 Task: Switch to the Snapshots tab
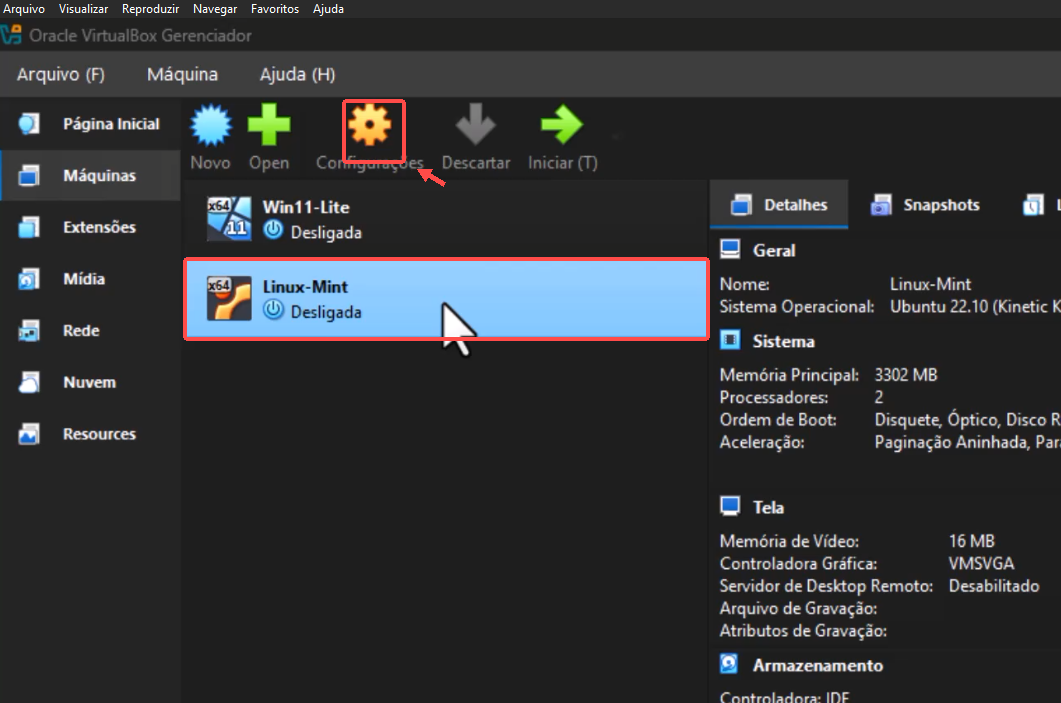tap(924, 204)
